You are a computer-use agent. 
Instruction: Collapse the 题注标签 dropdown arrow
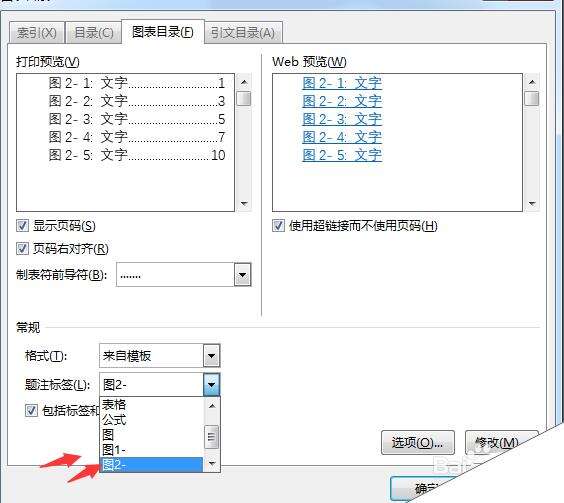(212, 385)
